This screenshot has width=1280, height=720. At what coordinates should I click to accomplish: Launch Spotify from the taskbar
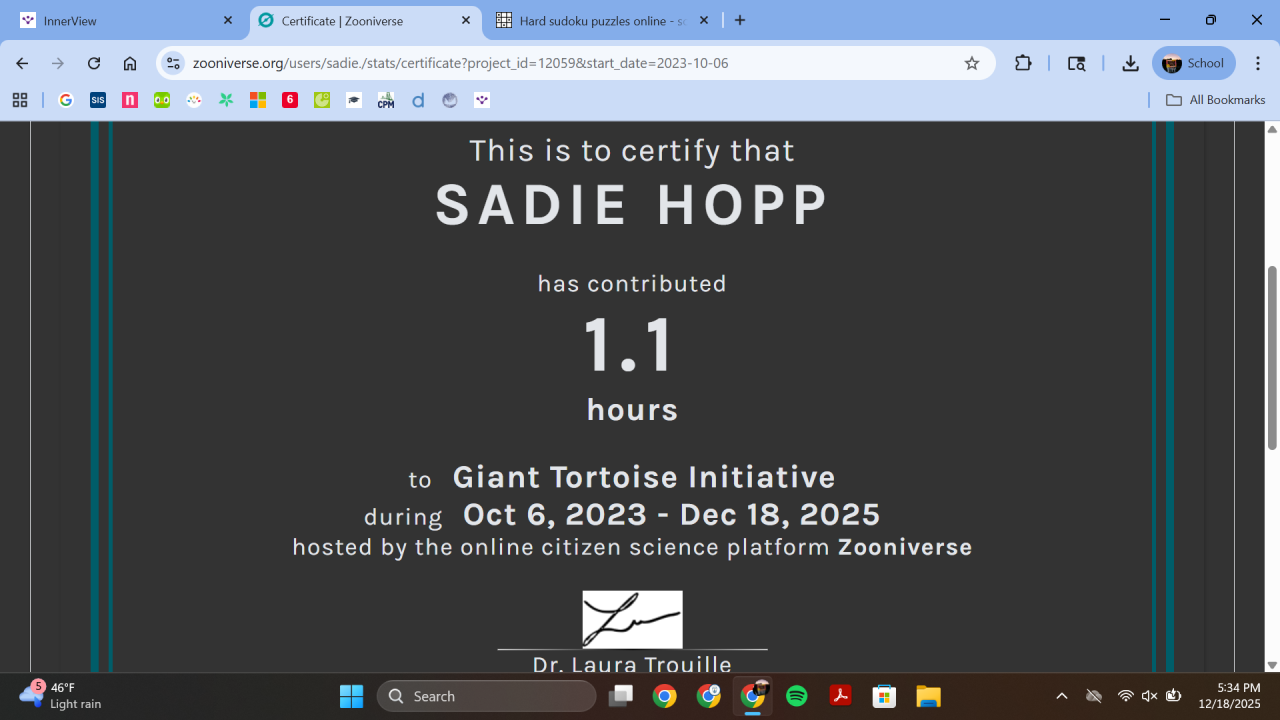click(x=797, y=696)
